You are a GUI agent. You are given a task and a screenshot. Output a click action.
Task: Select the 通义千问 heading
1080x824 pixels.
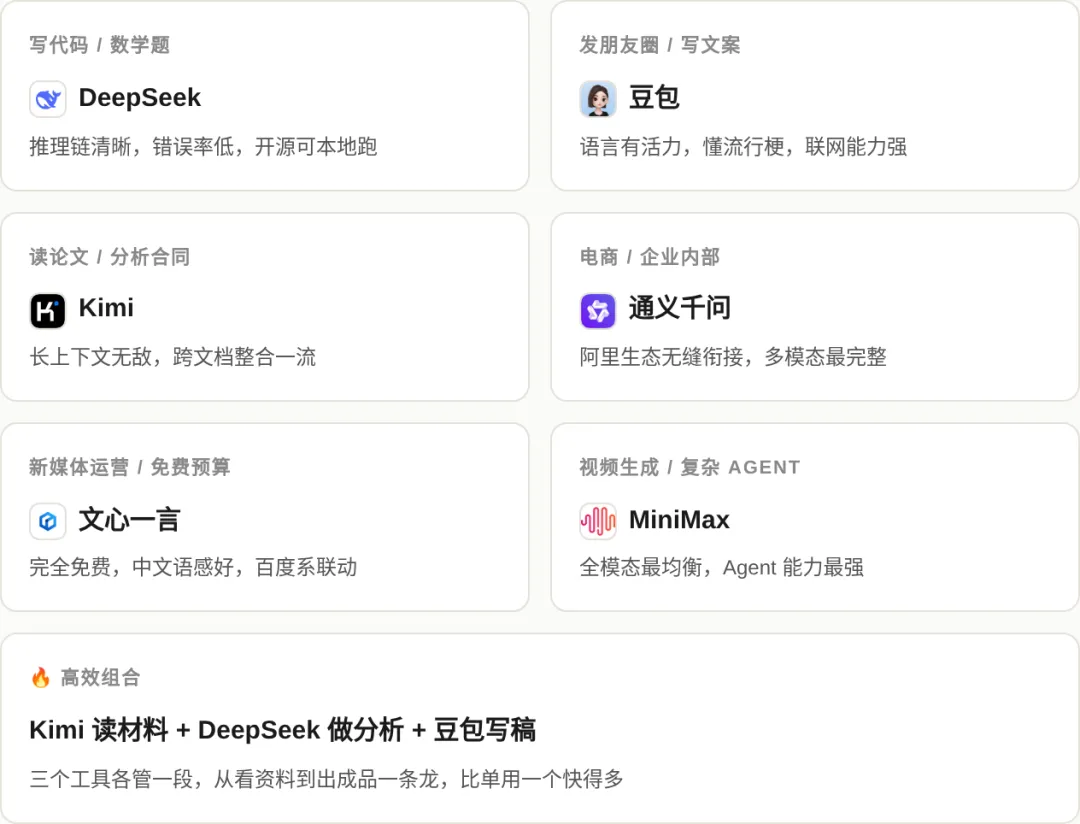(x=679, y=308)
